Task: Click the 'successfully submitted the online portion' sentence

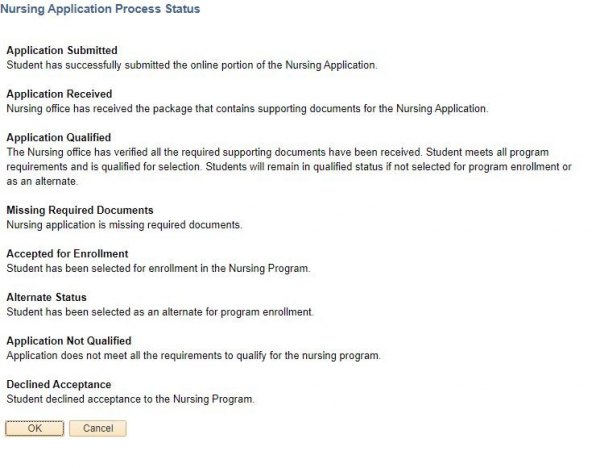Action: point(192,65)
